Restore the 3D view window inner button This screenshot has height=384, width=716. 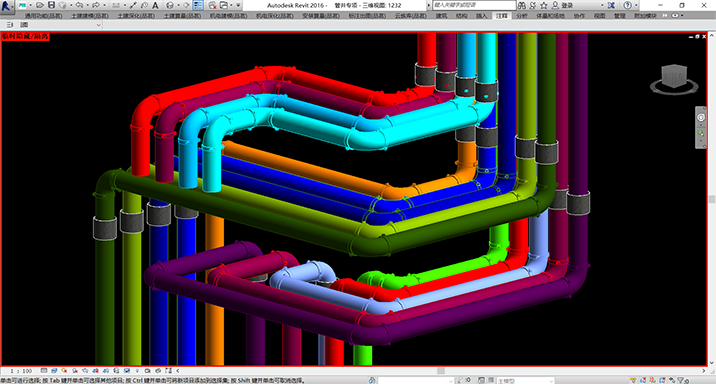[x=697, y=36]
